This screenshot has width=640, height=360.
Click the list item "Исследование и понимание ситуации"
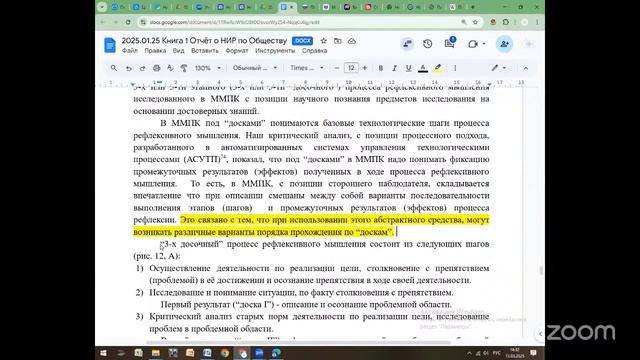tap(301, 293)
